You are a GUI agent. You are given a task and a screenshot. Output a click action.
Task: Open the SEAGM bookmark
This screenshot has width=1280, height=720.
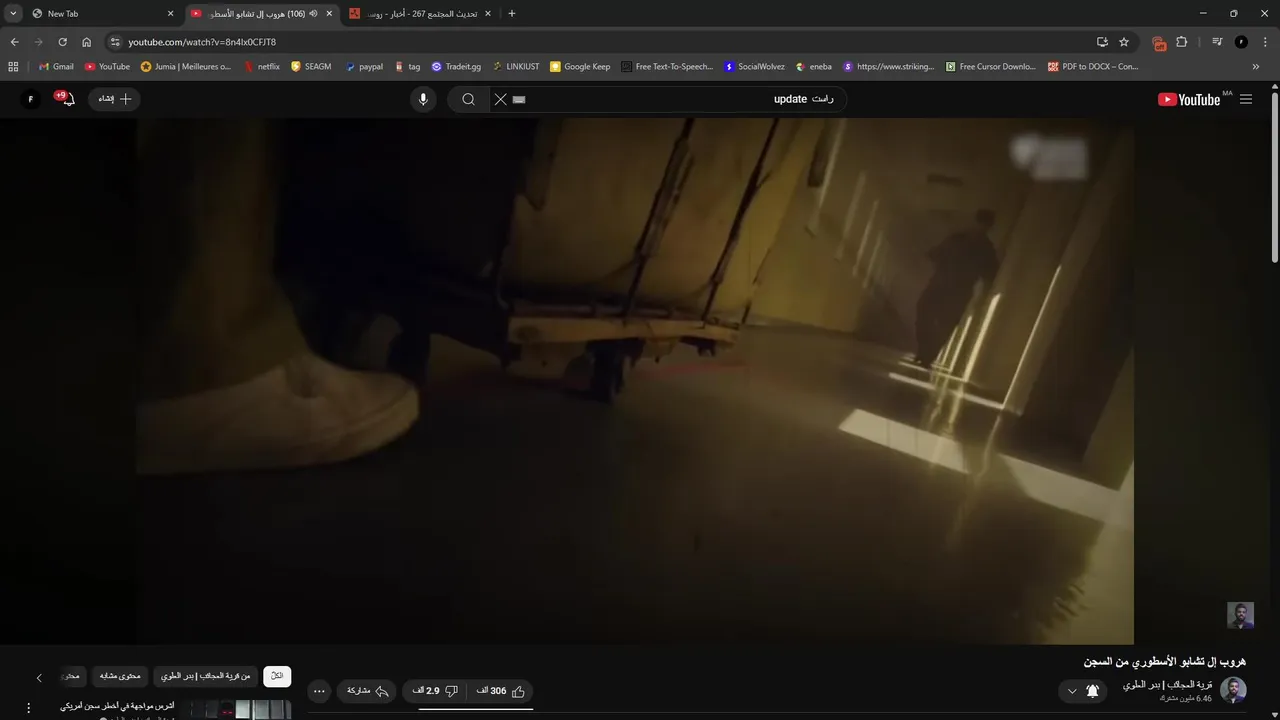coord(311,67)
